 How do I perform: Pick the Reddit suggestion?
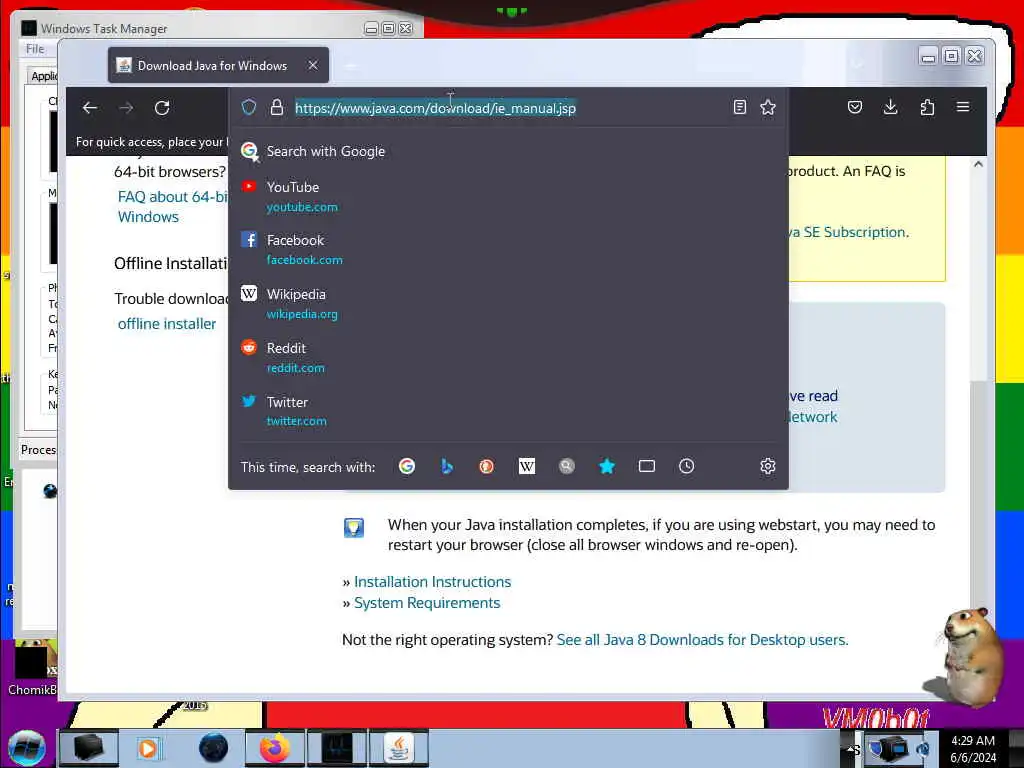[x=508, y=357]
